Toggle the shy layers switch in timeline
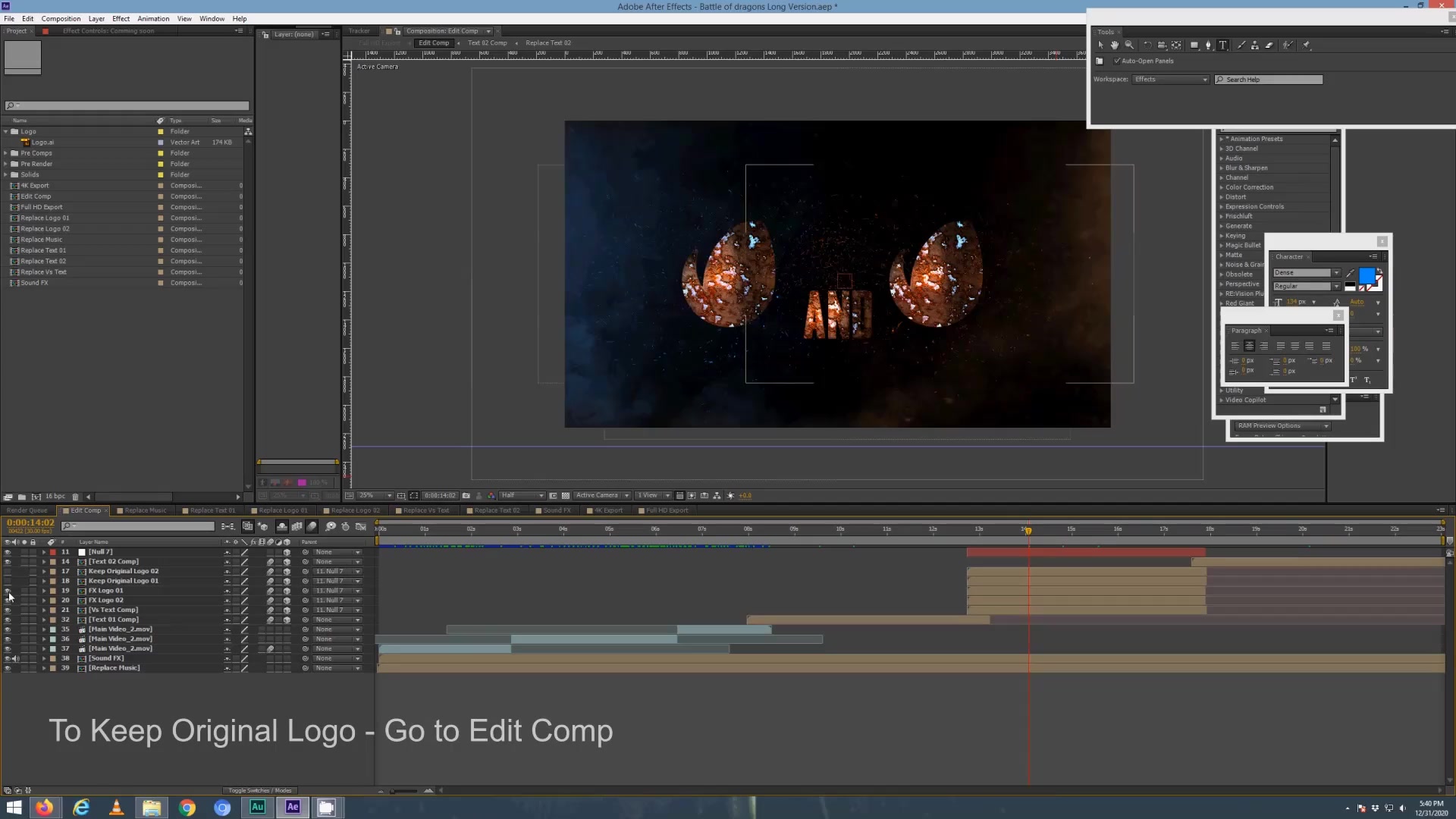Screen dimensions: 1456x819 tap(282, 526)
